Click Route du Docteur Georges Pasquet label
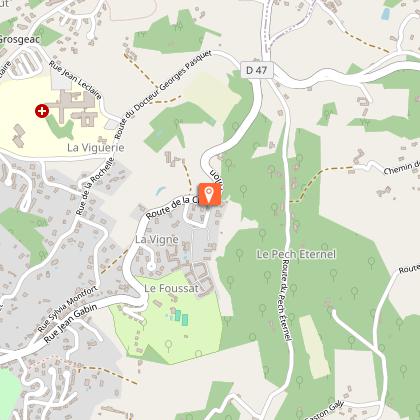This screenshot has height=420, width=420. click(x=163, y=95)
